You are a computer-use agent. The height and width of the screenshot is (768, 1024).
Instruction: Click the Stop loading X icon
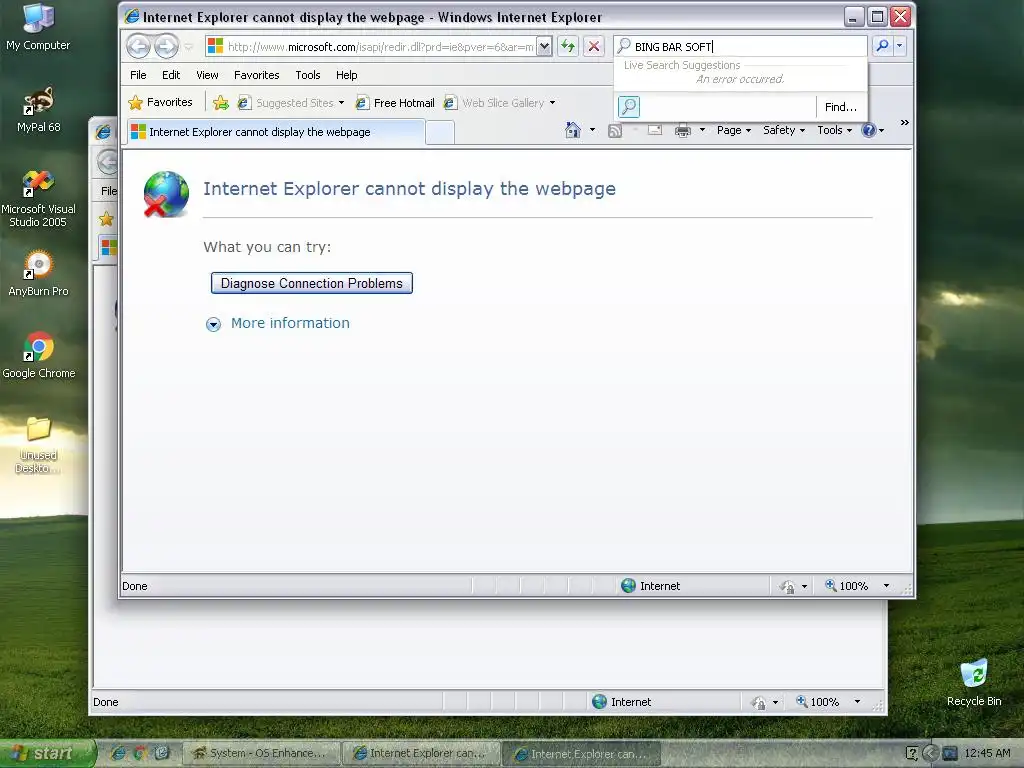point(594,46)
